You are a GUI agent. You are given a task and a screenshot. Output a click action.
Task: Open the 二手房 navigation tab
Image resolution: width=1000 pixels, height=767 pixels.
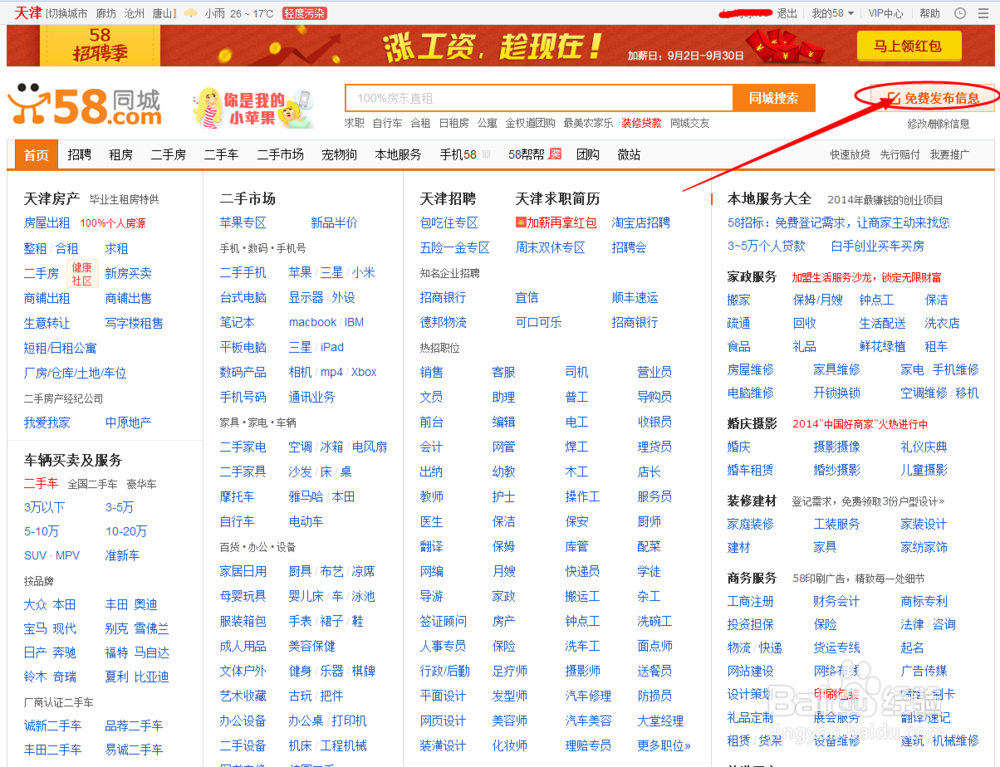pos(168,154)
